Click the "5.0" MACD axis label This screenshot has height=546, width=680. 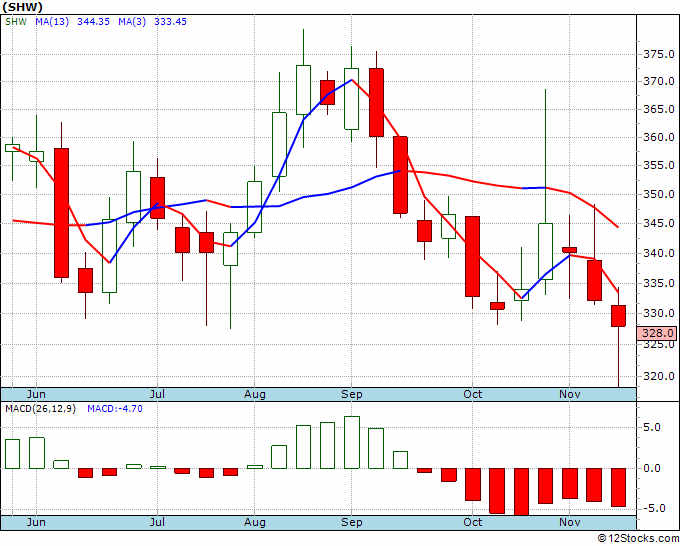tap(652, 428)
